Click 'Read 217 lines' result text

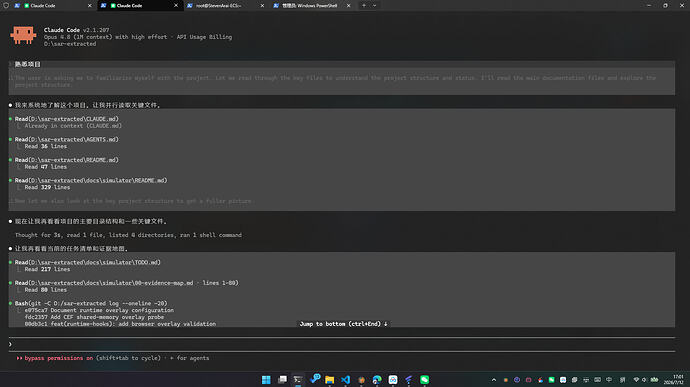[x=47, y=269]
